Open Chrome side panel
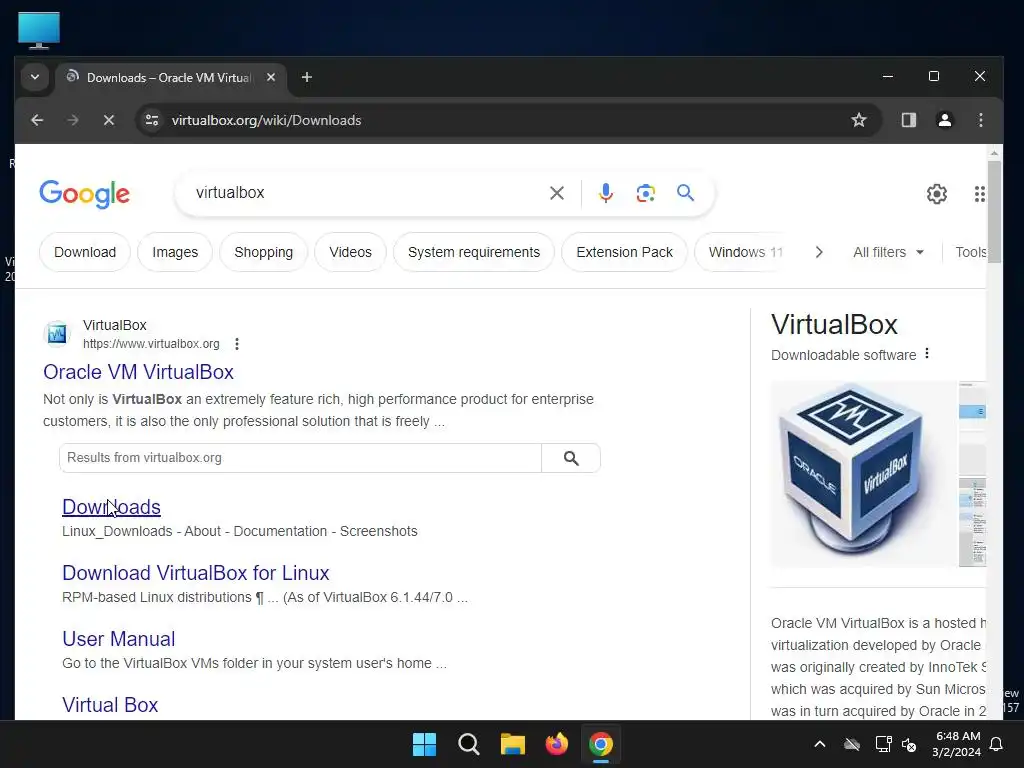This screenshot has width=1024, height=768. coord(908,120)
